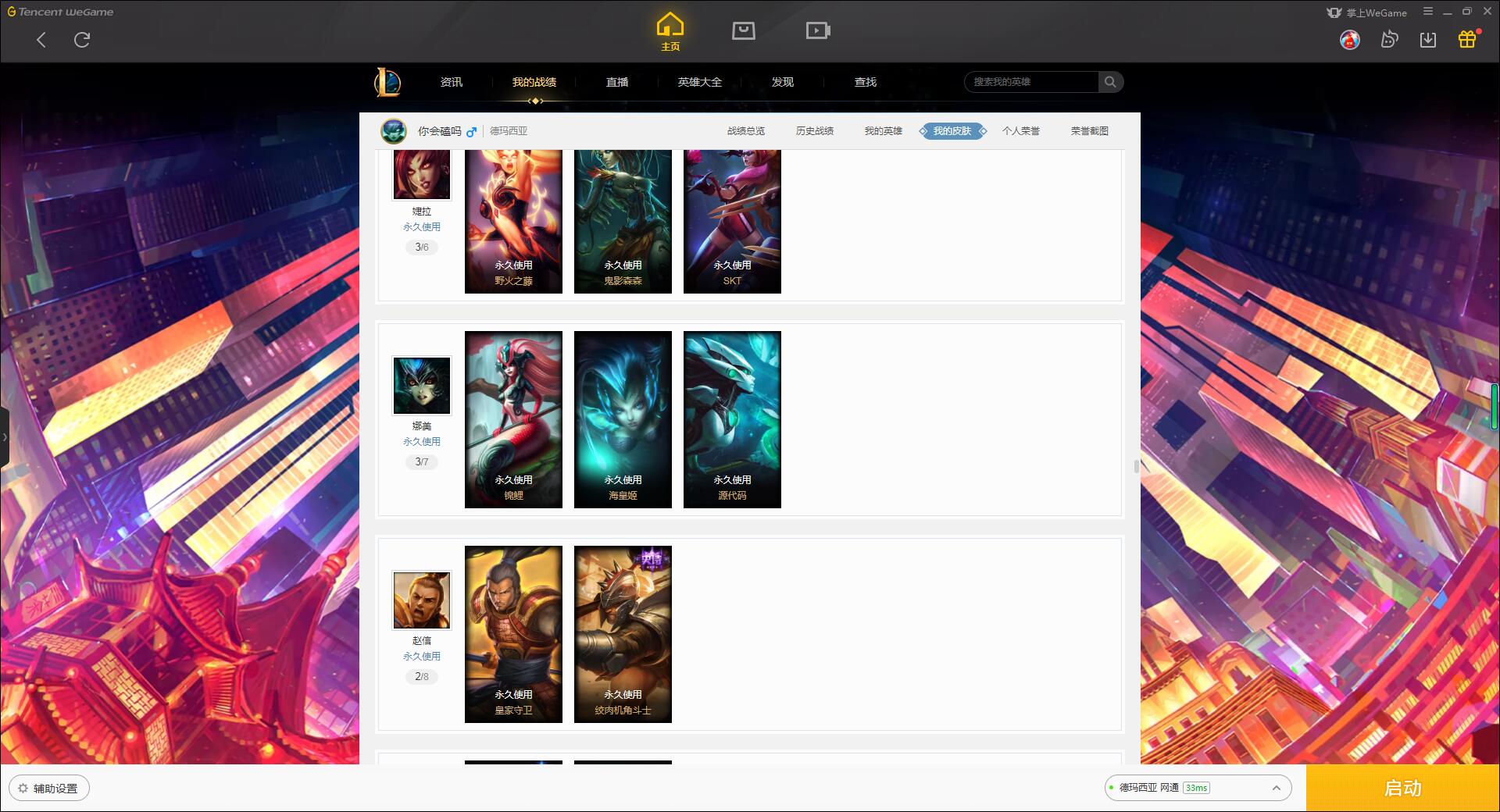Image resolution: width=1500 pixels, height=812 pixels.
Task: Open the friends/fan icon next to avatar
Action: (1389, 39)
